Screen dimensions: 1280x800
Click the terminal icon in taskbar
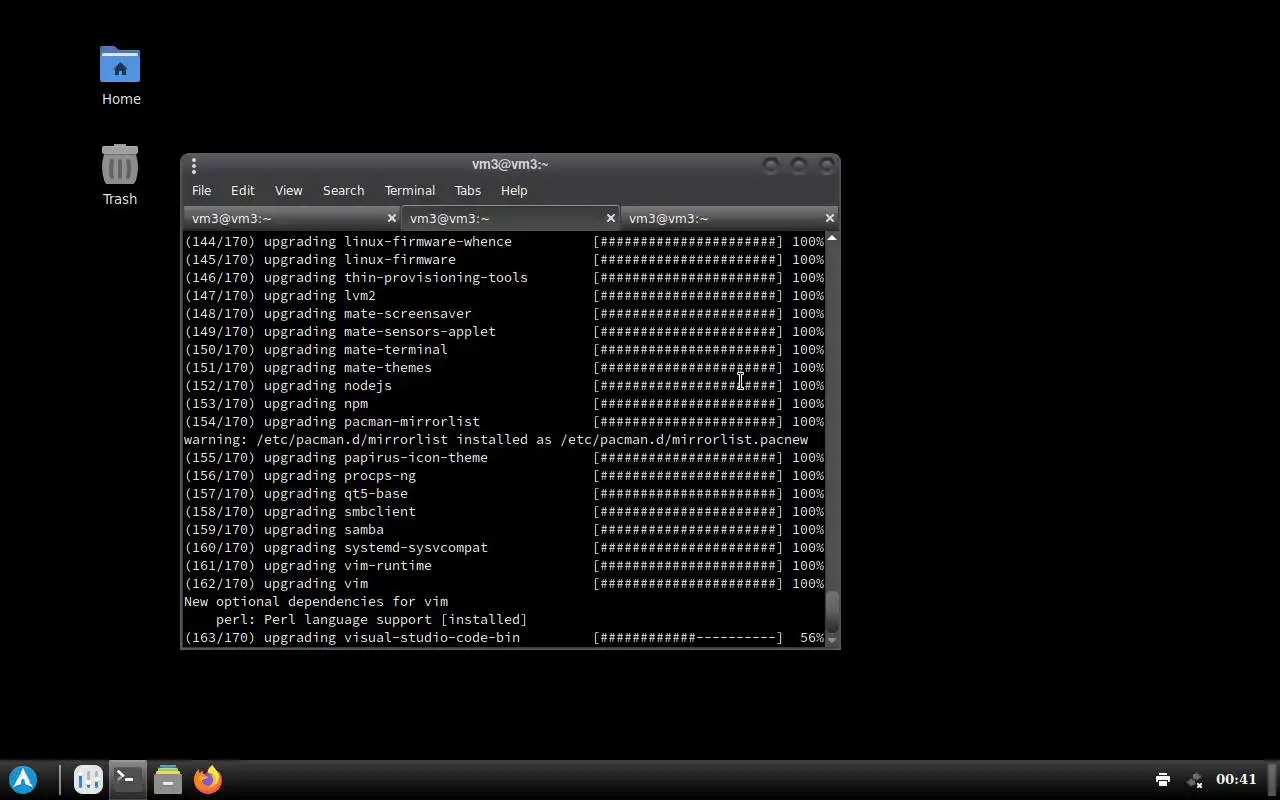127,780
